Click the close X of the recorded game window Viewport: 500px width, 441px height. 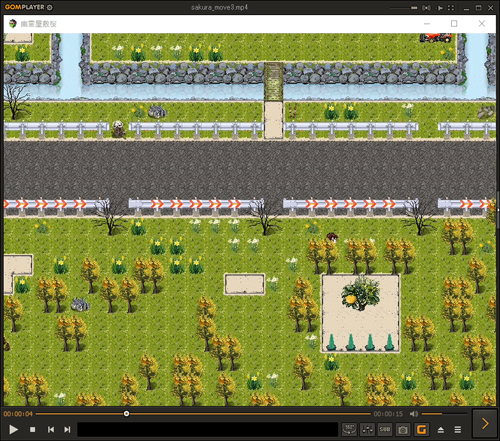(482, 23)
